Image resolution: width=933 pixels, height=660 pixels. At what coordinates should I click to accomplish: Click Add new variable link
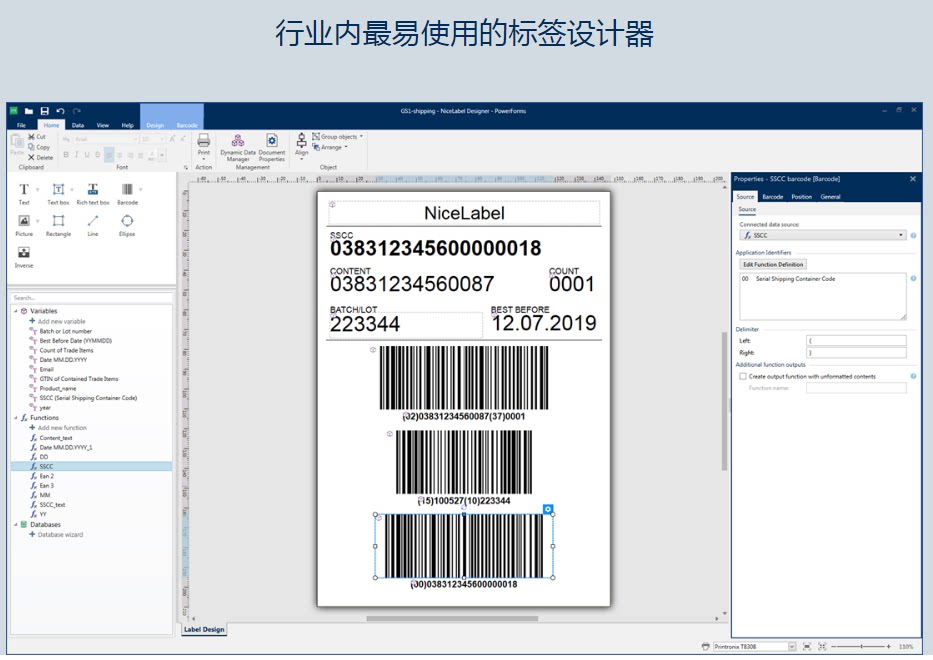pos(58,321)
